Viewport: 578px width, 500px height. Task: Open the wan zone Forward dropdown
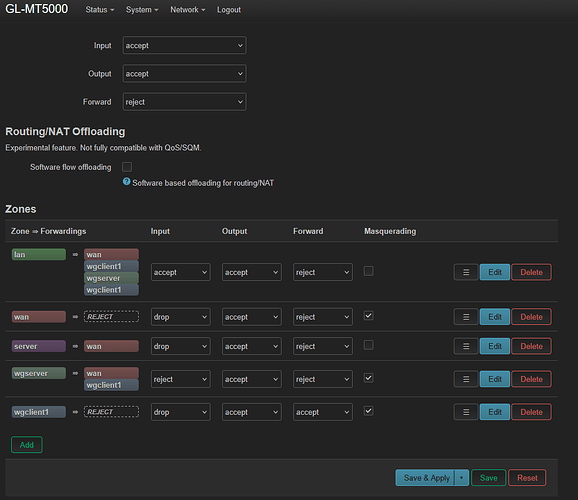(323, 317)
